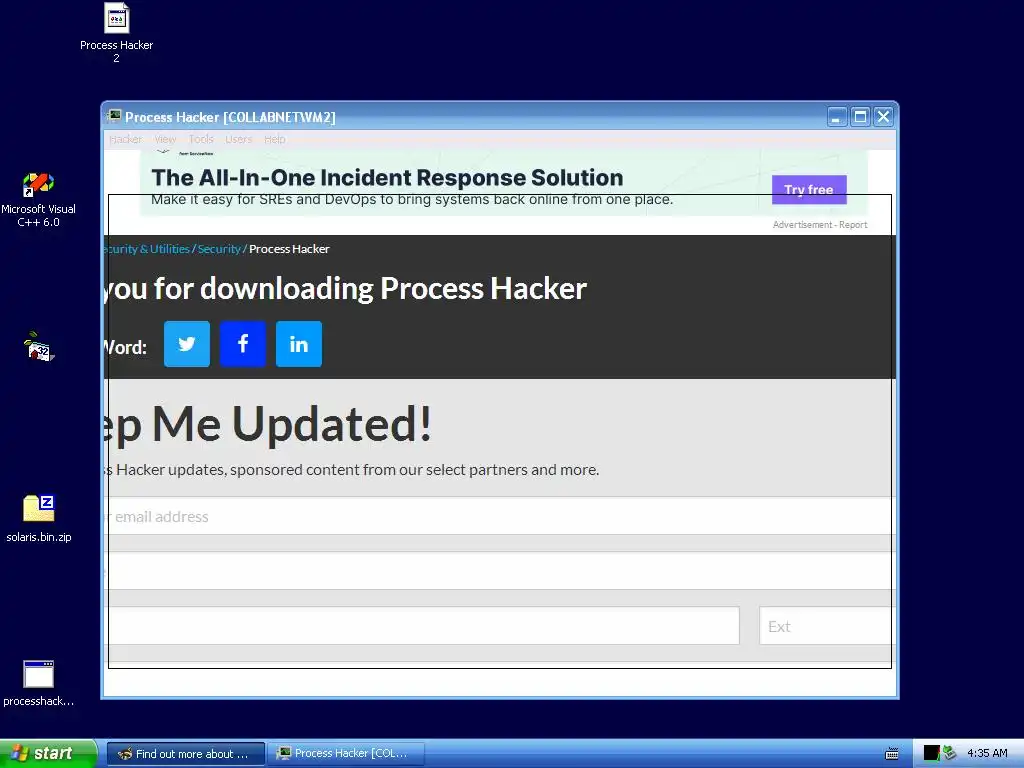1024x768 pixels.
Task: Share on LinkedIn icon button
Action: 299,344
